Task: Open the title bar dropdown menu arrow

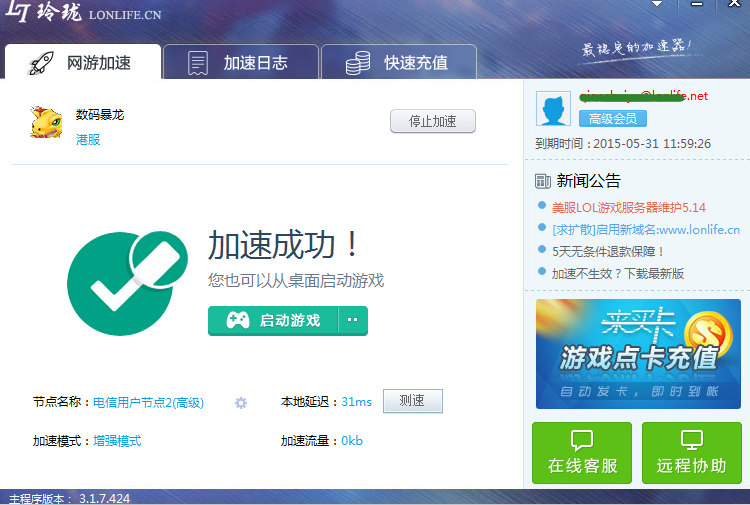Action: pyautogui.click(x=657, y=4)
